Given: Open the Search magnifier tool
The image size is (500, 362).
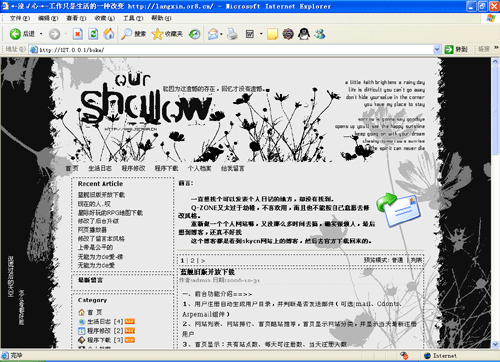Looking at the screenshot, I should click(x=126, y=34).
